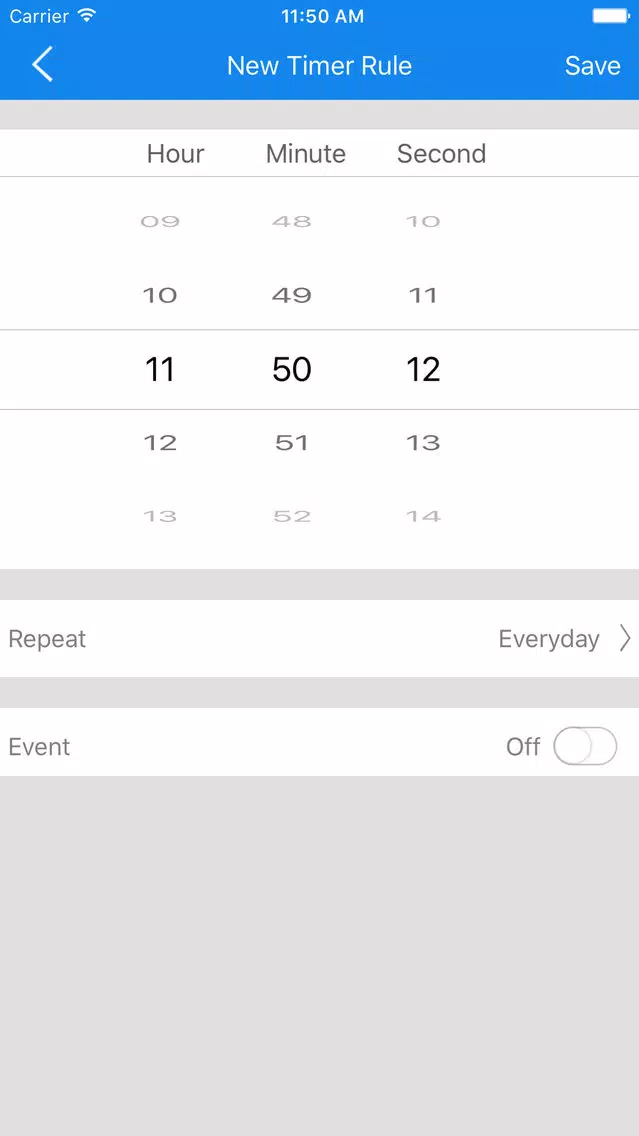Pick second 13 in picker
Viewport: 639px width, 1136px height.
pos(423,442)
